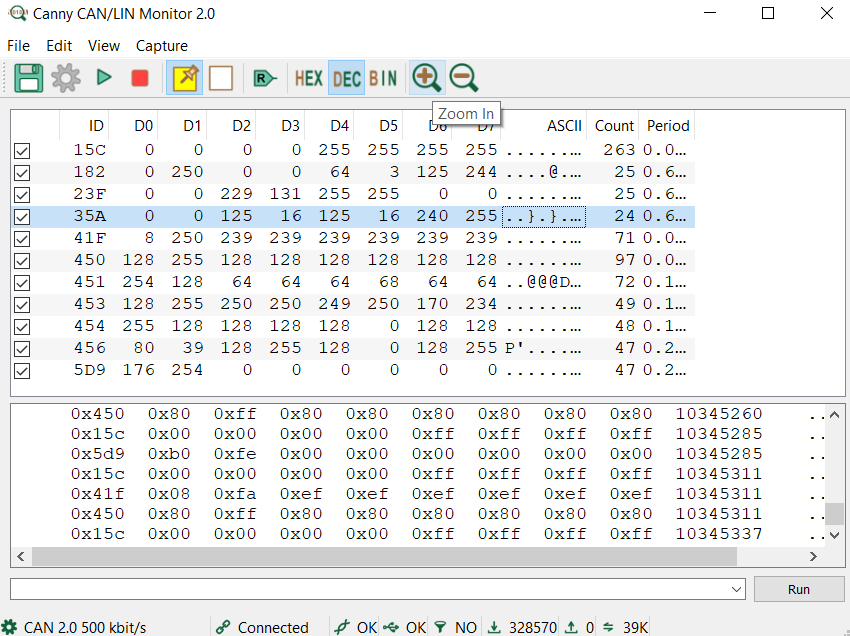This screenshot has width=850, height=636.
Task: Click the Zoom In magnifier icon
Action: click(427, 78)
